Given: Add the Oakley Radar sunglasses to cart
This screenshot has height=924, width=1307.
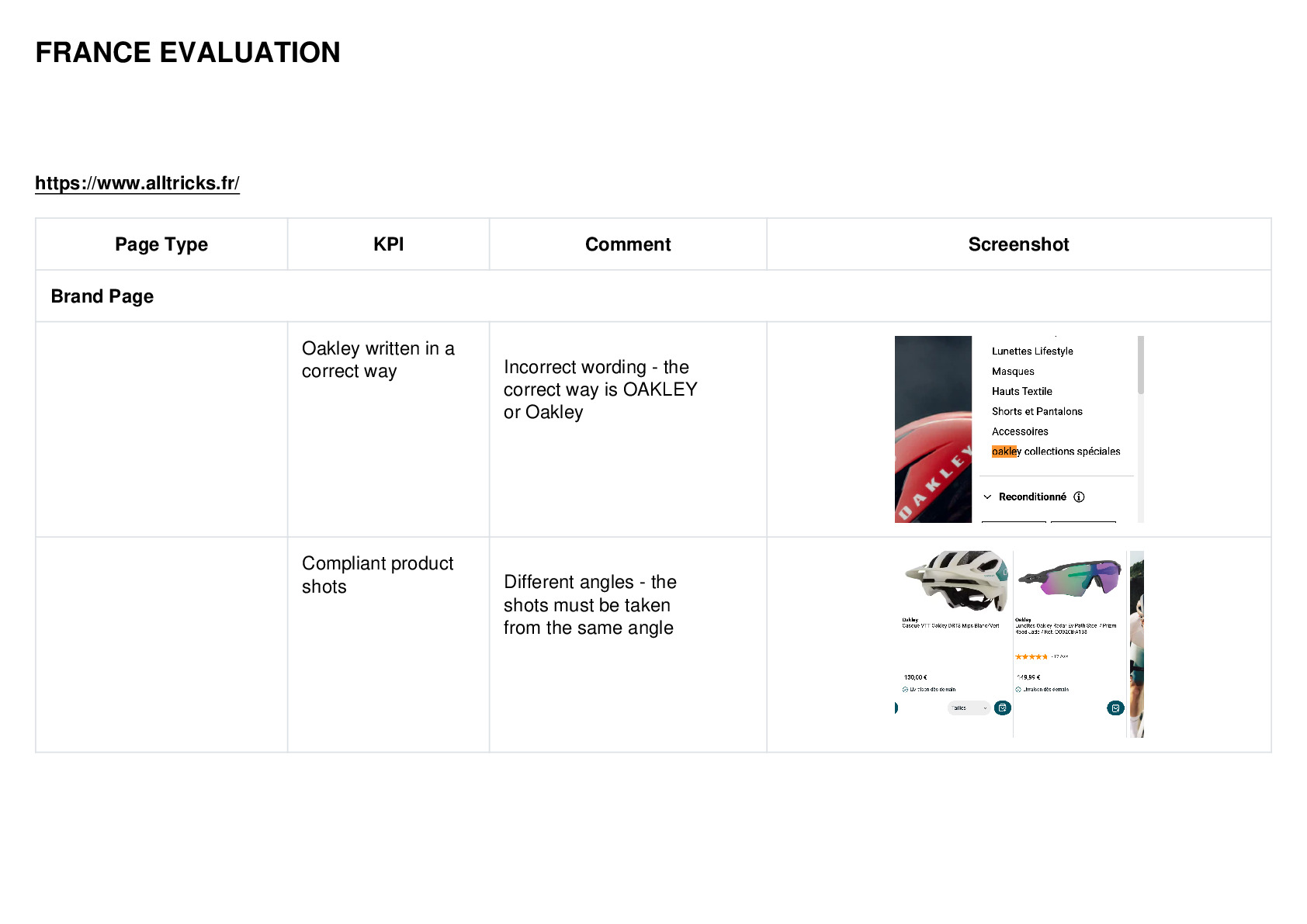Looking at the screenshot, I should tap(1115, 708).
